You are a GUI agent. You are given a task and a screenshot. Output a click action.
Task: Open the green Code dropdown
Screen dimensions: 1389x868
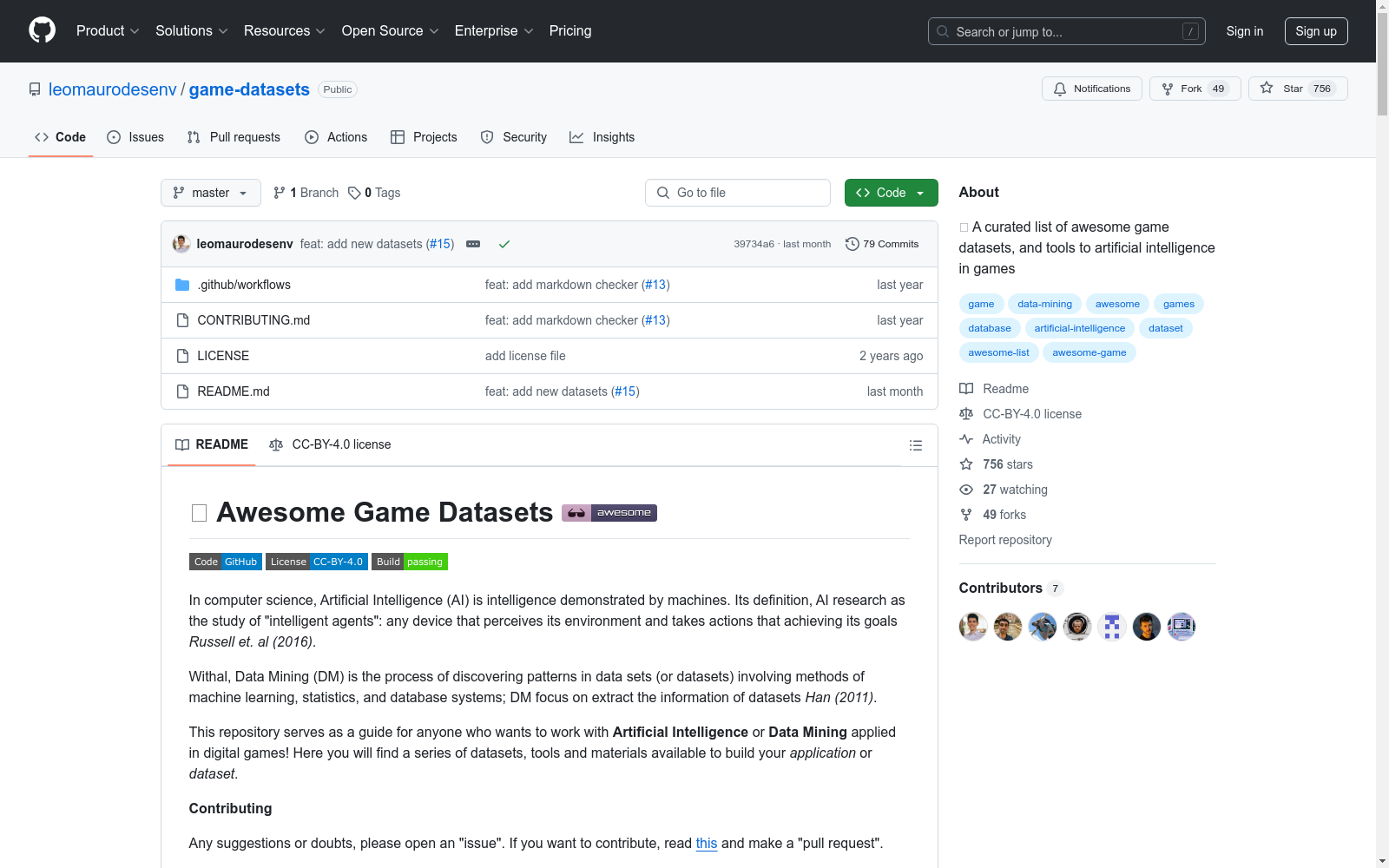point(891,193)
